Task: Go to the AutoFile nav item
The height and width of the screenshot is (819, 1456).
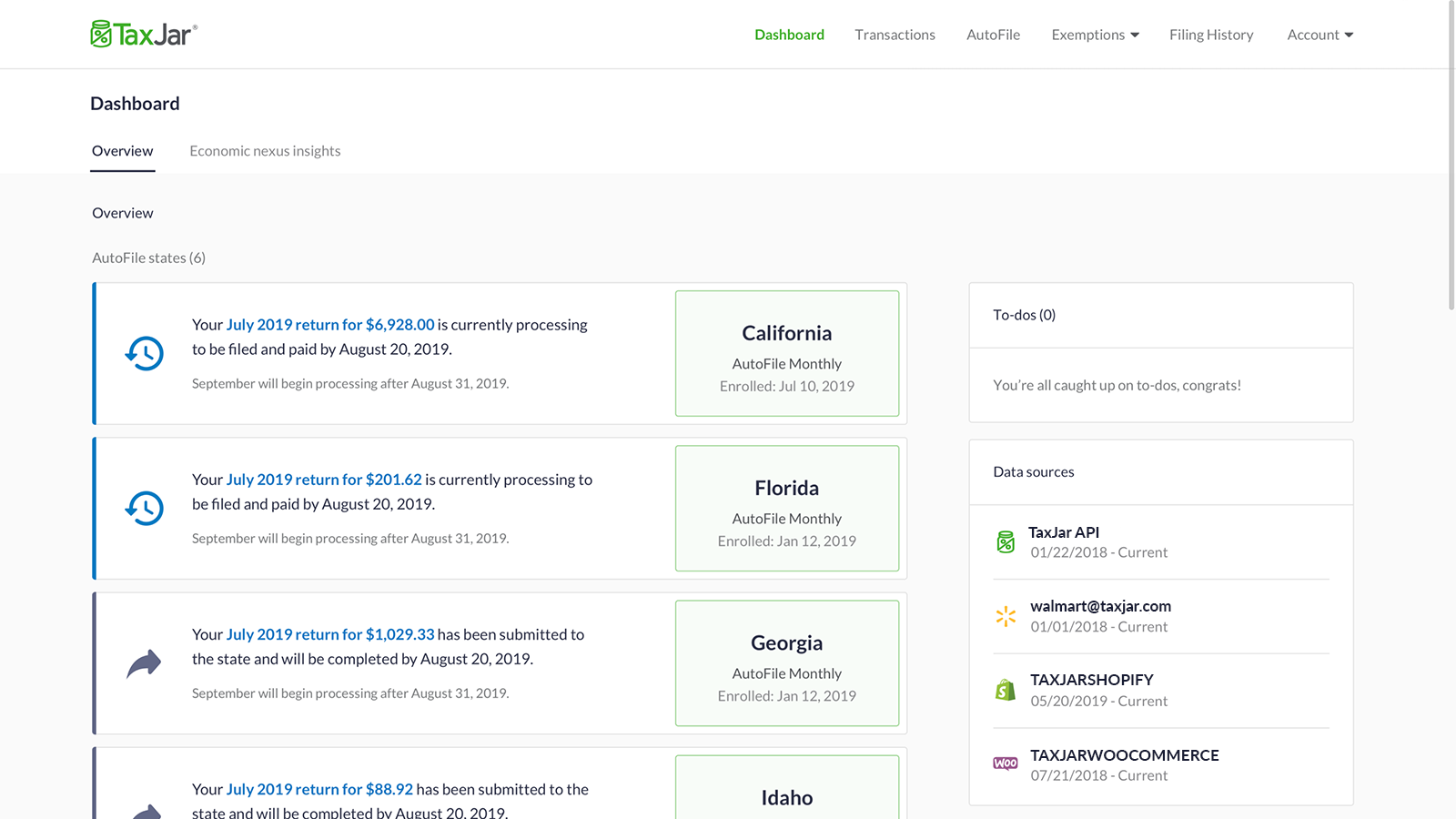Action: [993, 35]
